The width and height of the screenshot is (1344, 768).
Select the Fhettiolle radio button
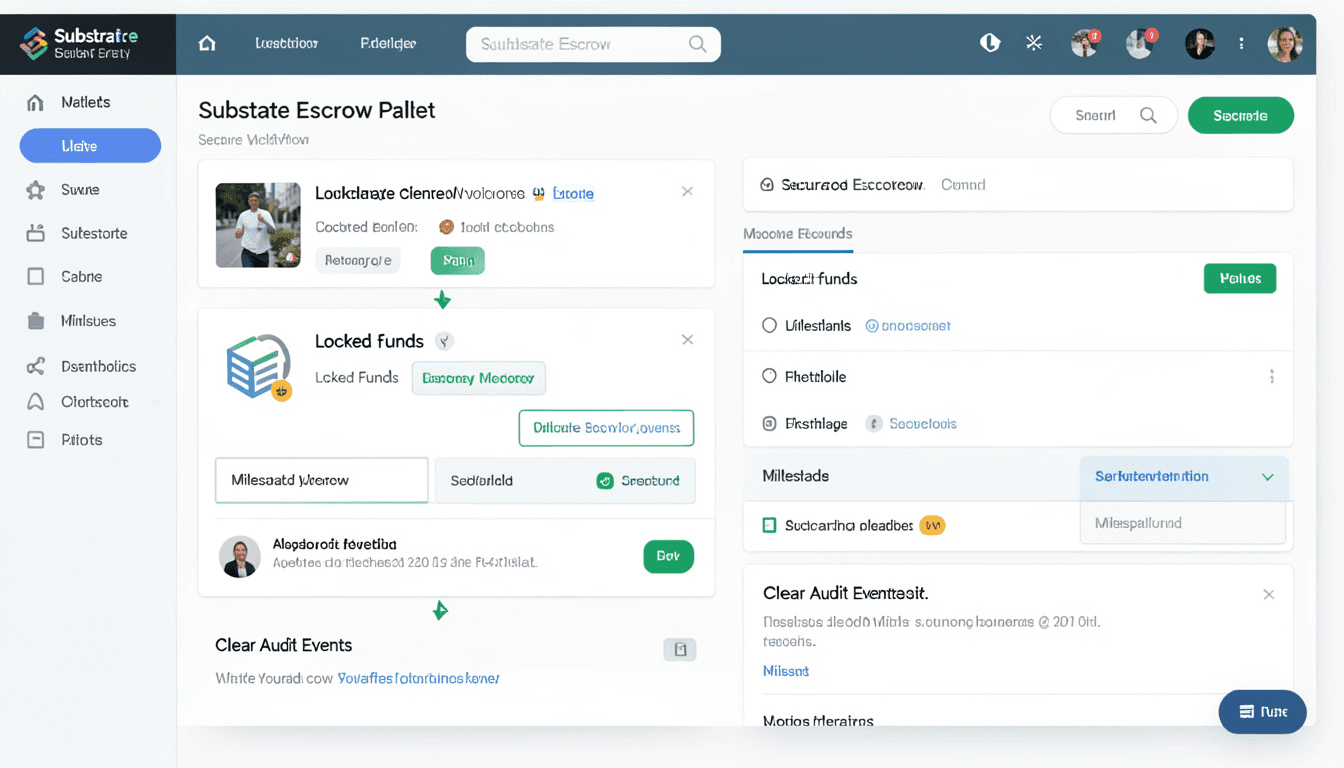(x=769, y=376)
